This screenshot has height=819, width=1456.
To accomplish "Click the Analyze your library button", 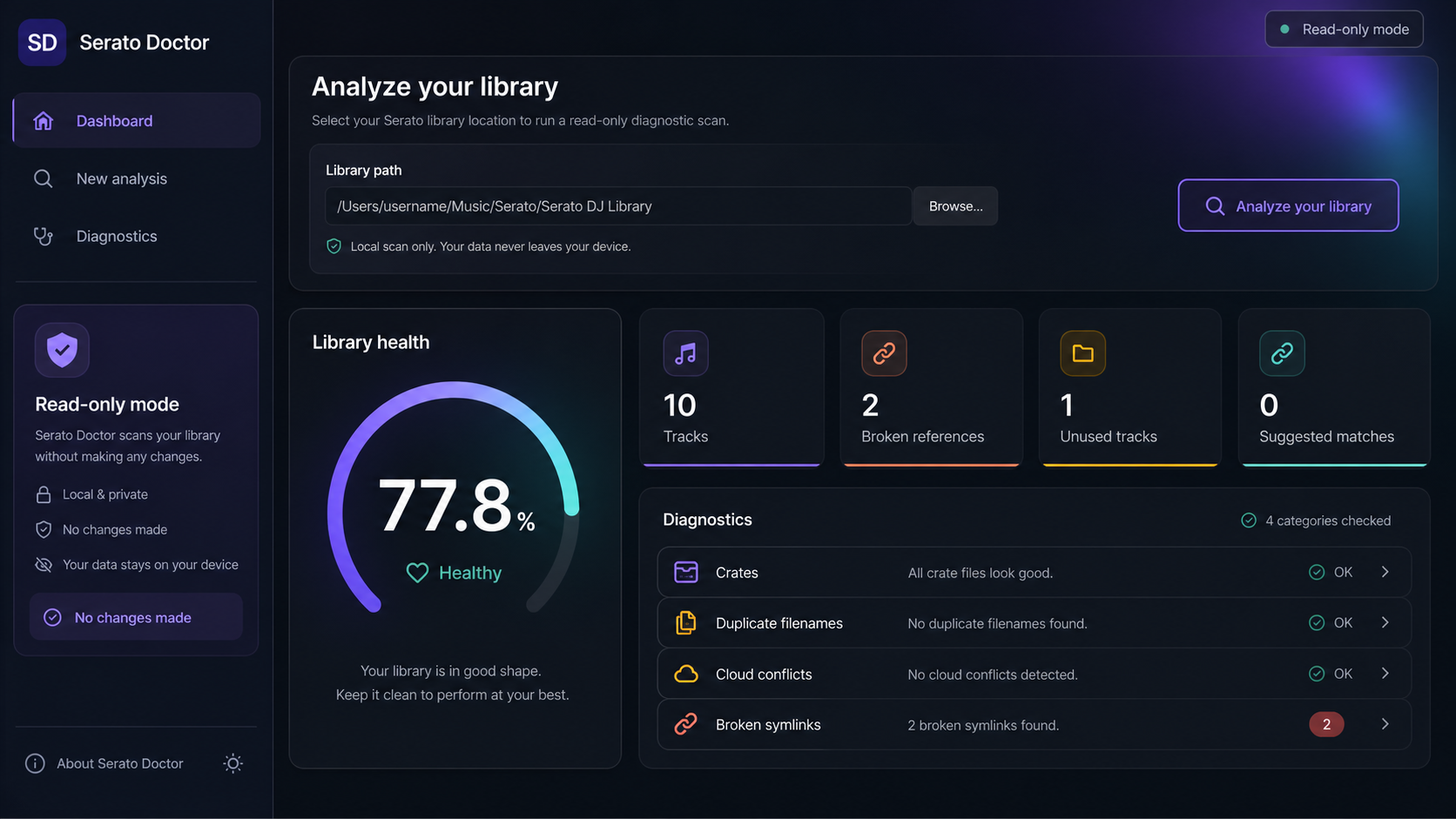I will [1288, 206].
